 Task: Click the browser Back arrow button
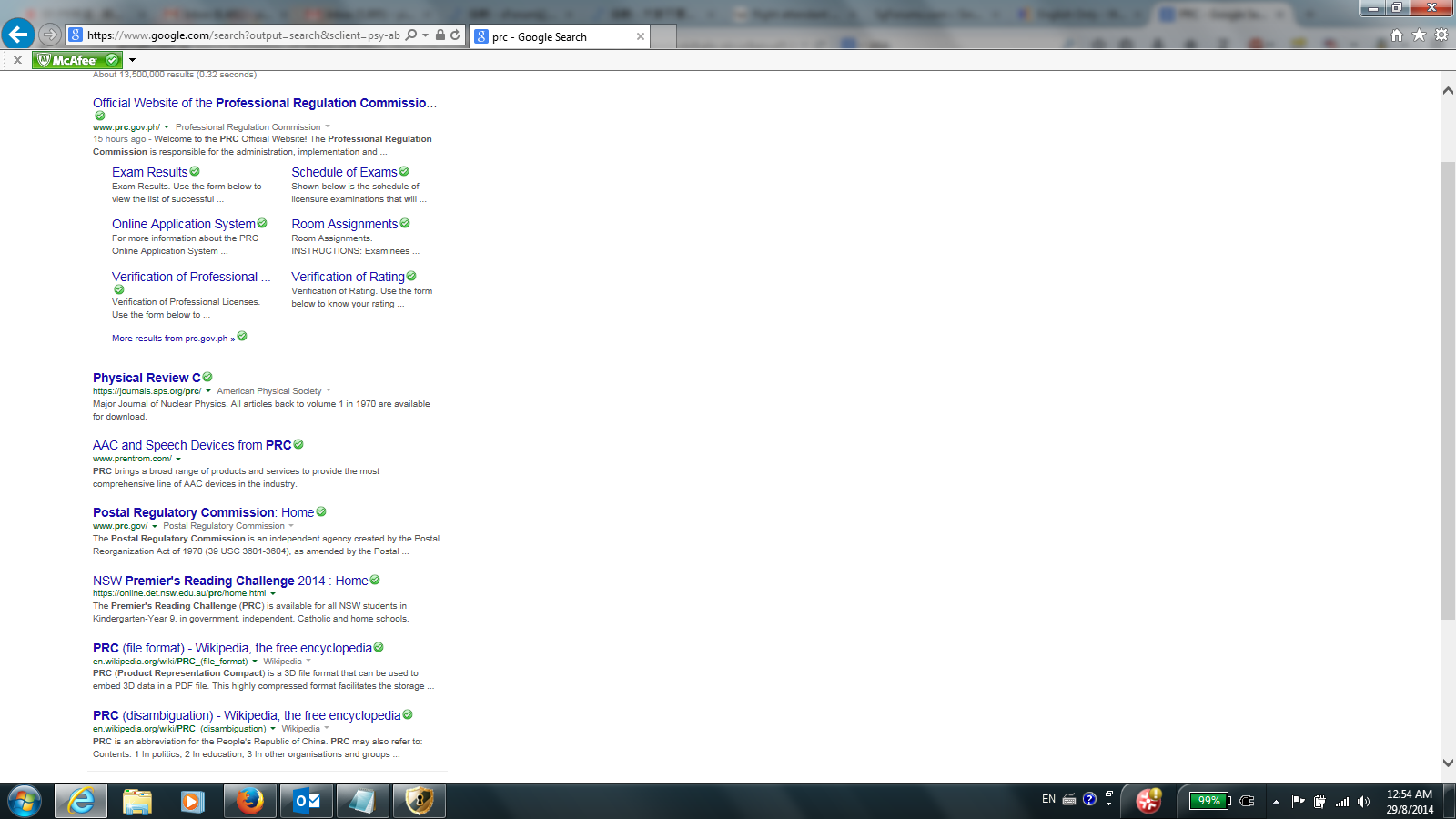tap(18, 35)
